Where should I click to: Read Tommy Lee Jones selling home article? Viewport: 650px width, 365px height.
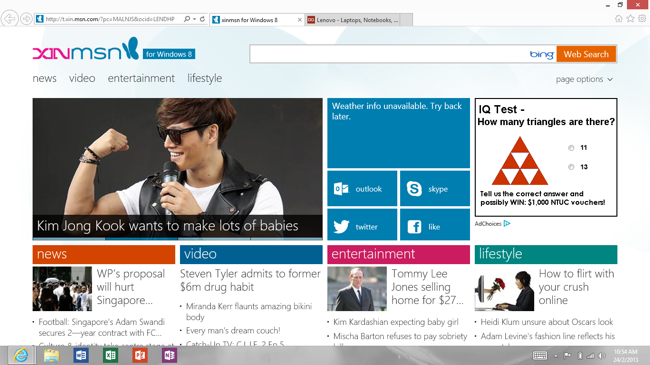point(427,287)
